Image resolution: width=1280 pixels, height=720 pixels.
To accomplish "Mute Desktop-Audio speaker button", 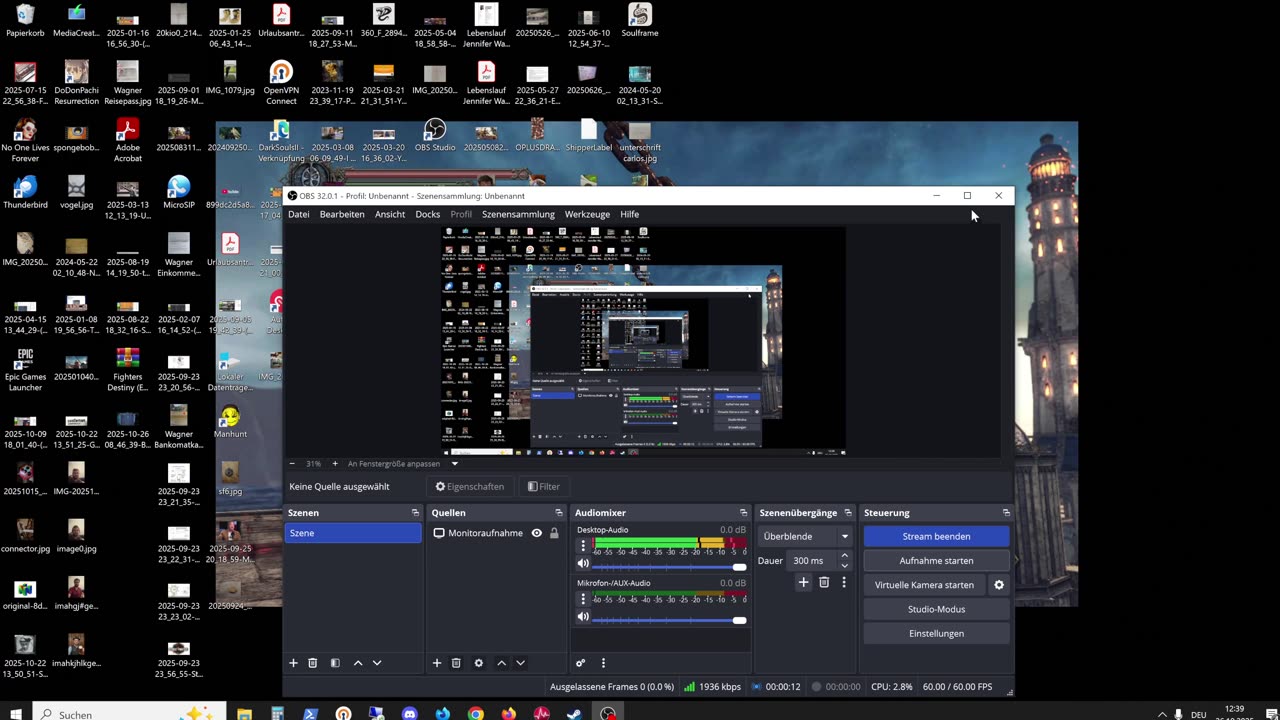I will pos(583,565).
